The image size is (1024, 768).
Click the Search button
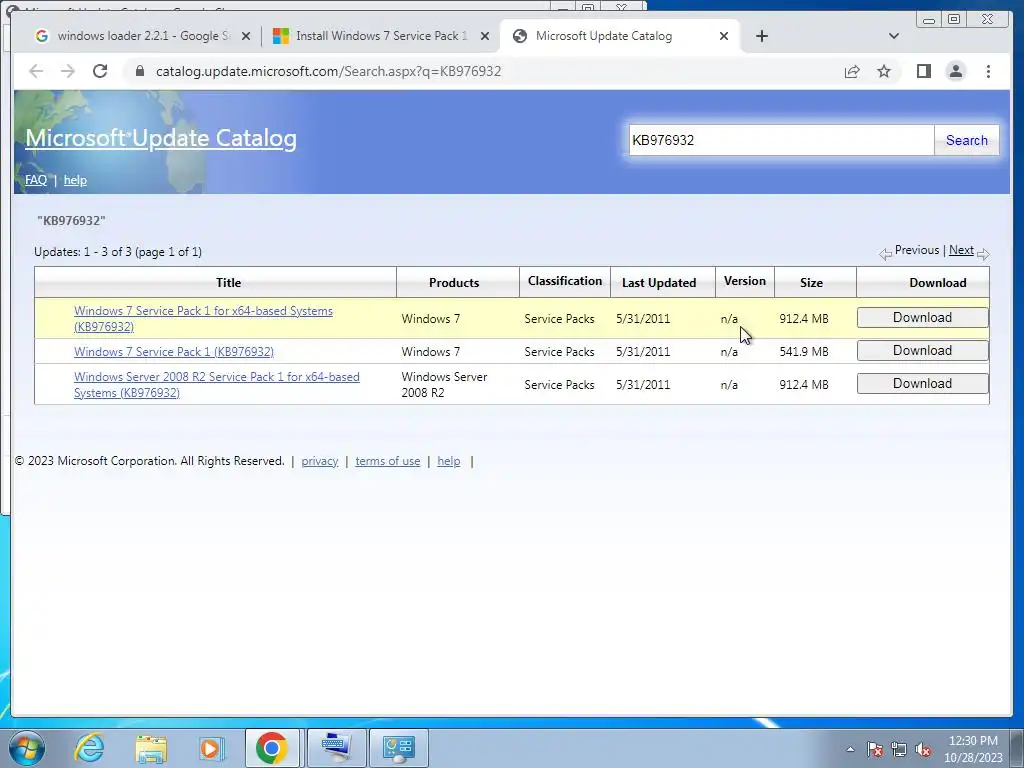(x=967, y=140)
